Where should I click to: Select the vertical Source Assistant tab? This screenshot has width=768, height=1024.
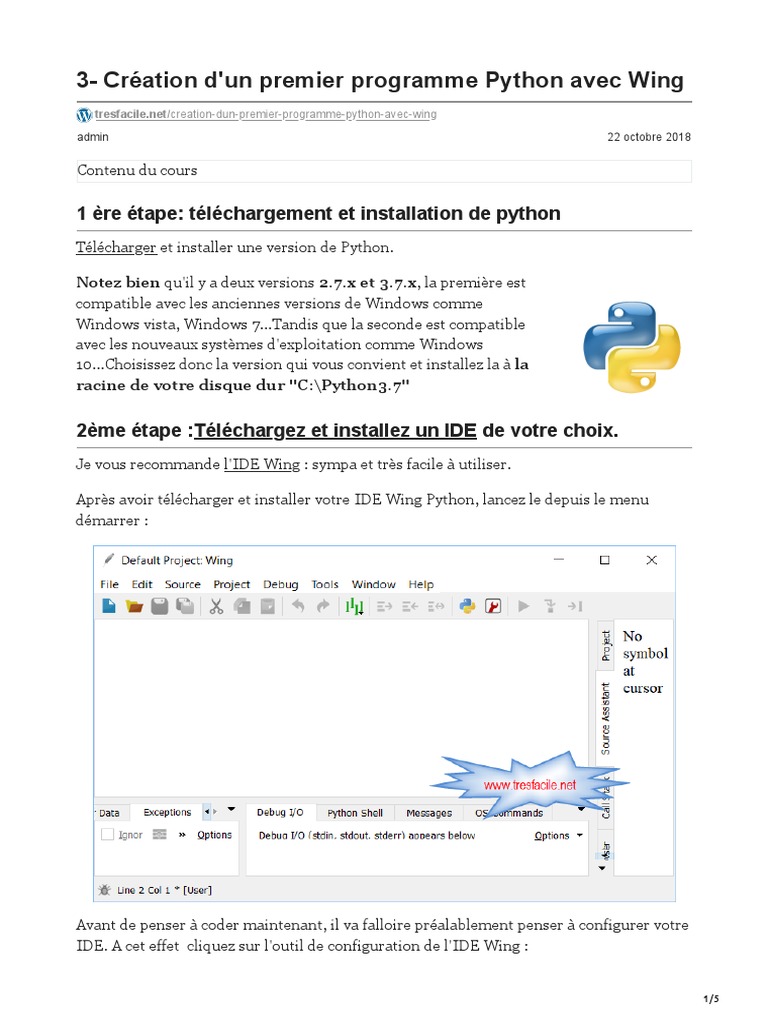pos(605,718)
